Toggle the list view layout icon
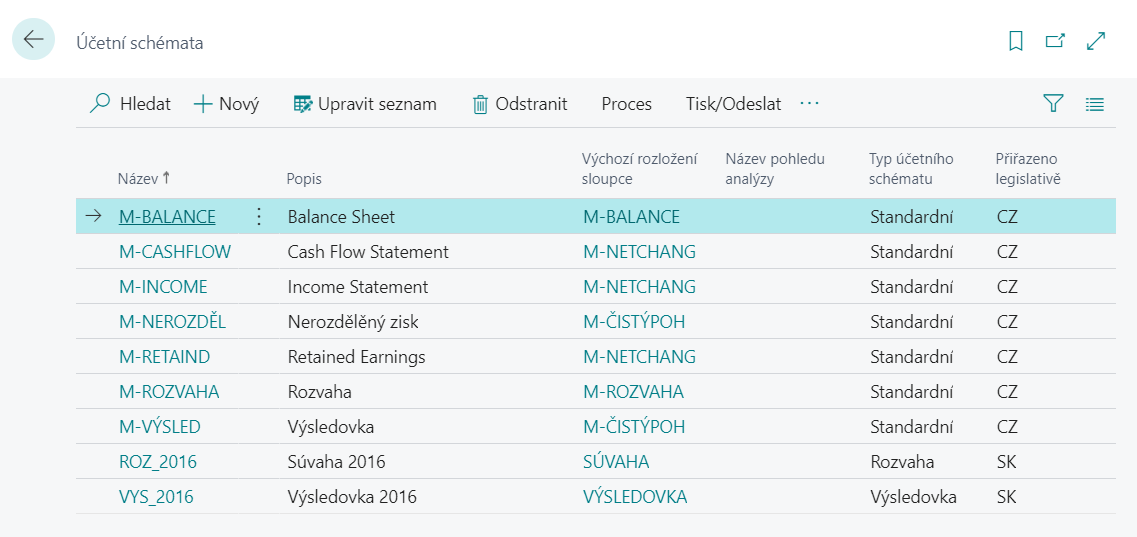 coord(1094,103)
